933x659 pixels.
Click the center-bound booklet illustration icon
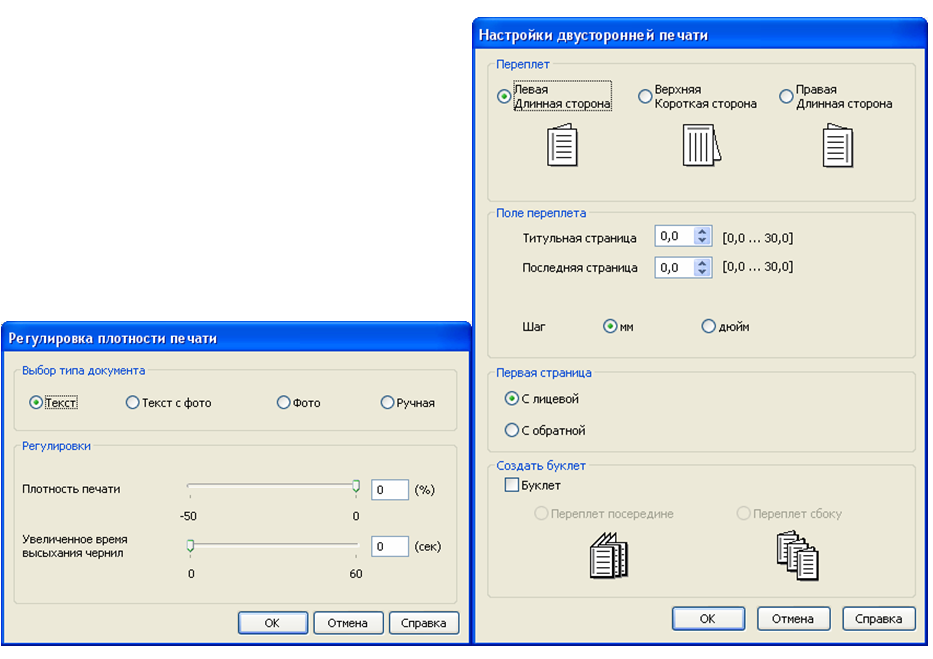click(x=609, y=556)
